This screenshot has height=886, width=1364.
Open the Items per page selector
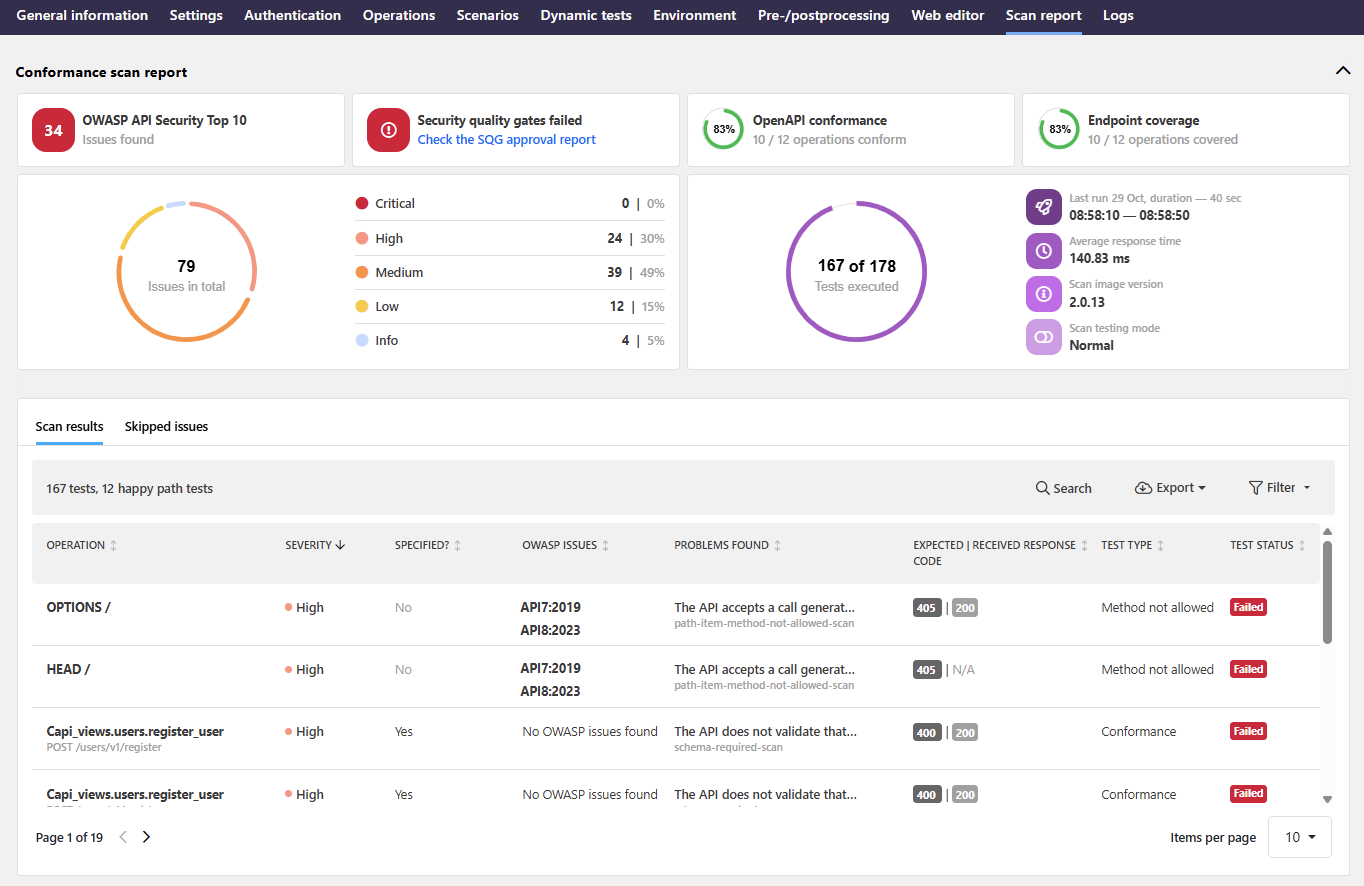click(1299, 837)
